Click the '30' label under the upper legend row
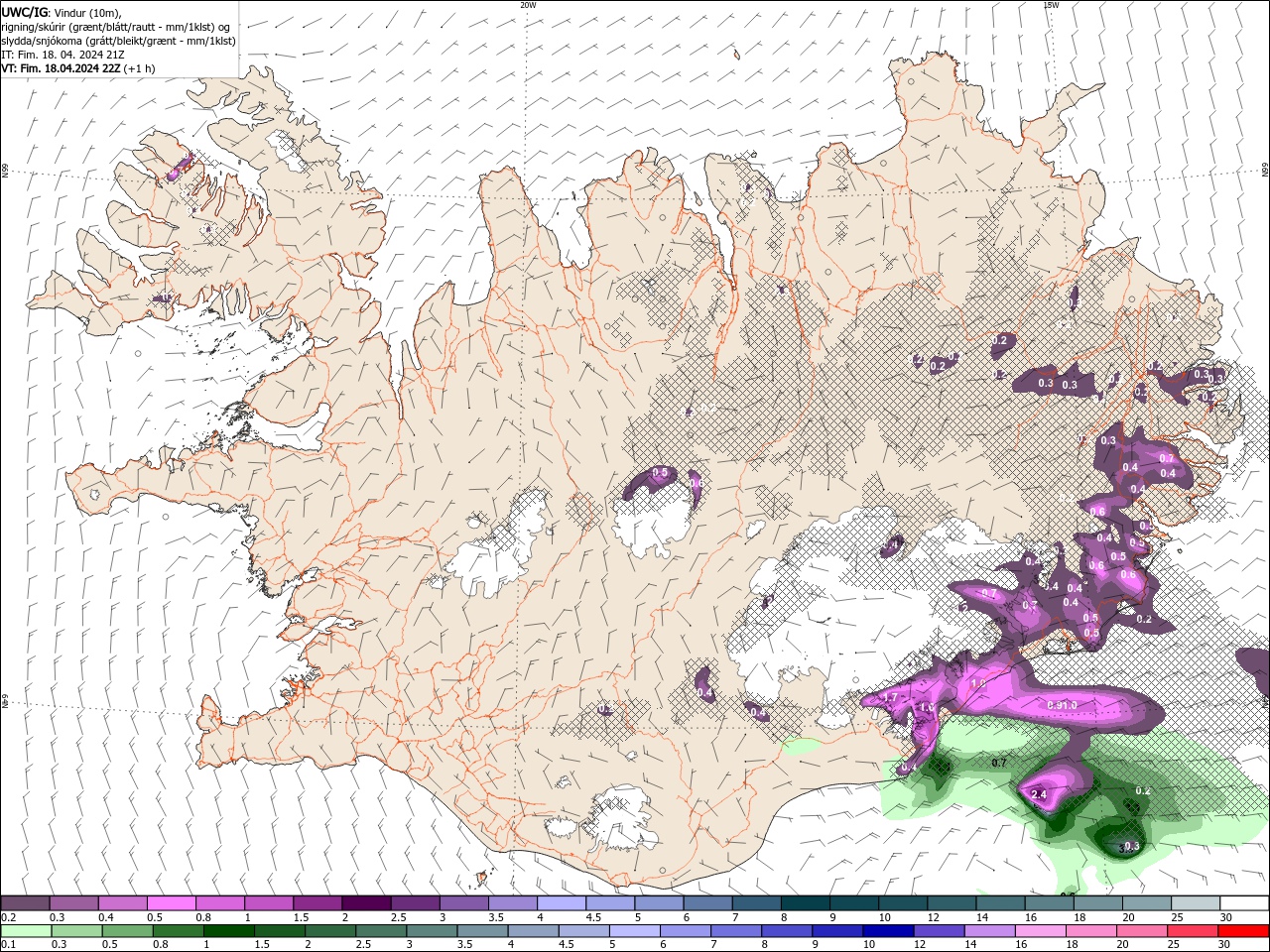The height and width of the screenshot is (952, 1270). (1224, 917)
